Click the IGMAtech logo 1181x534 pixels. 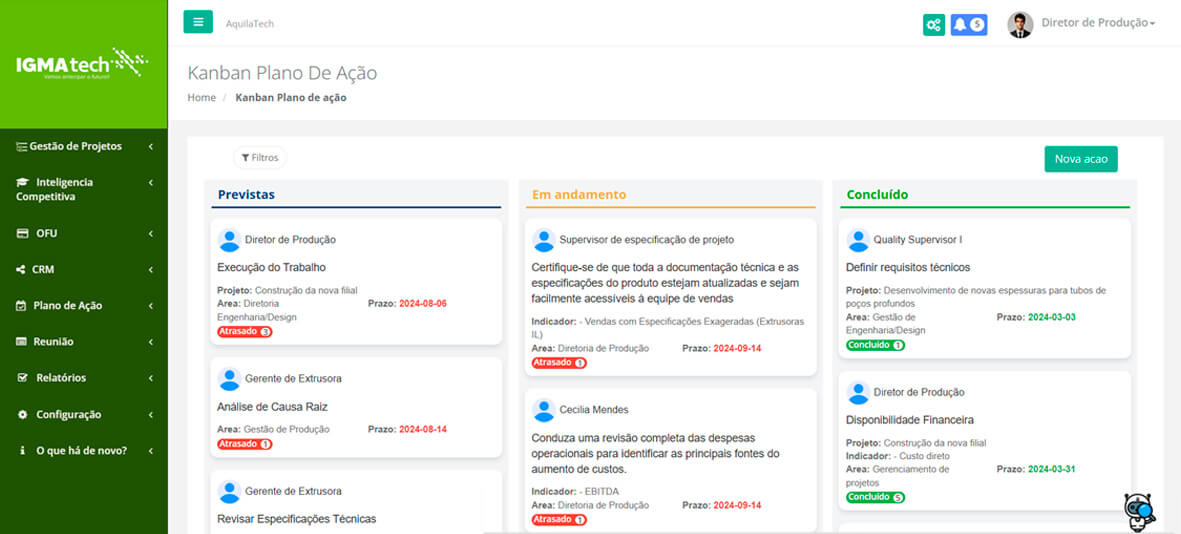83,64
